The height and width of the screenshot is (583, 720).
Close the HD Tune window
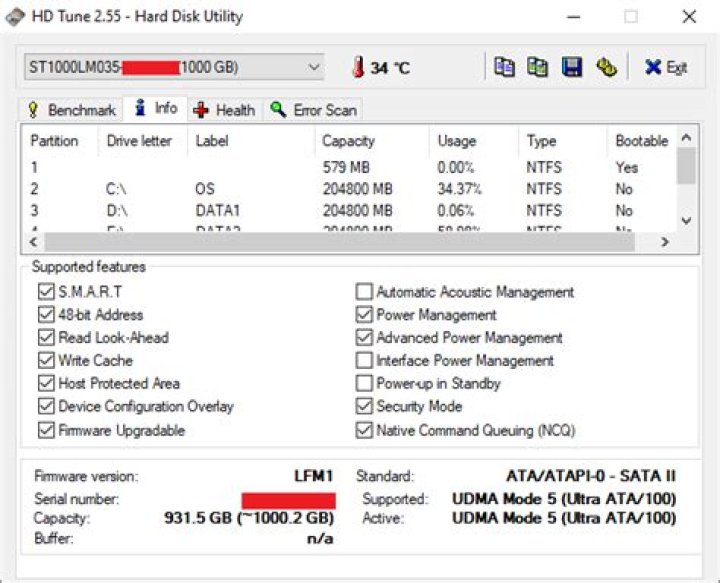click(689, 17)
